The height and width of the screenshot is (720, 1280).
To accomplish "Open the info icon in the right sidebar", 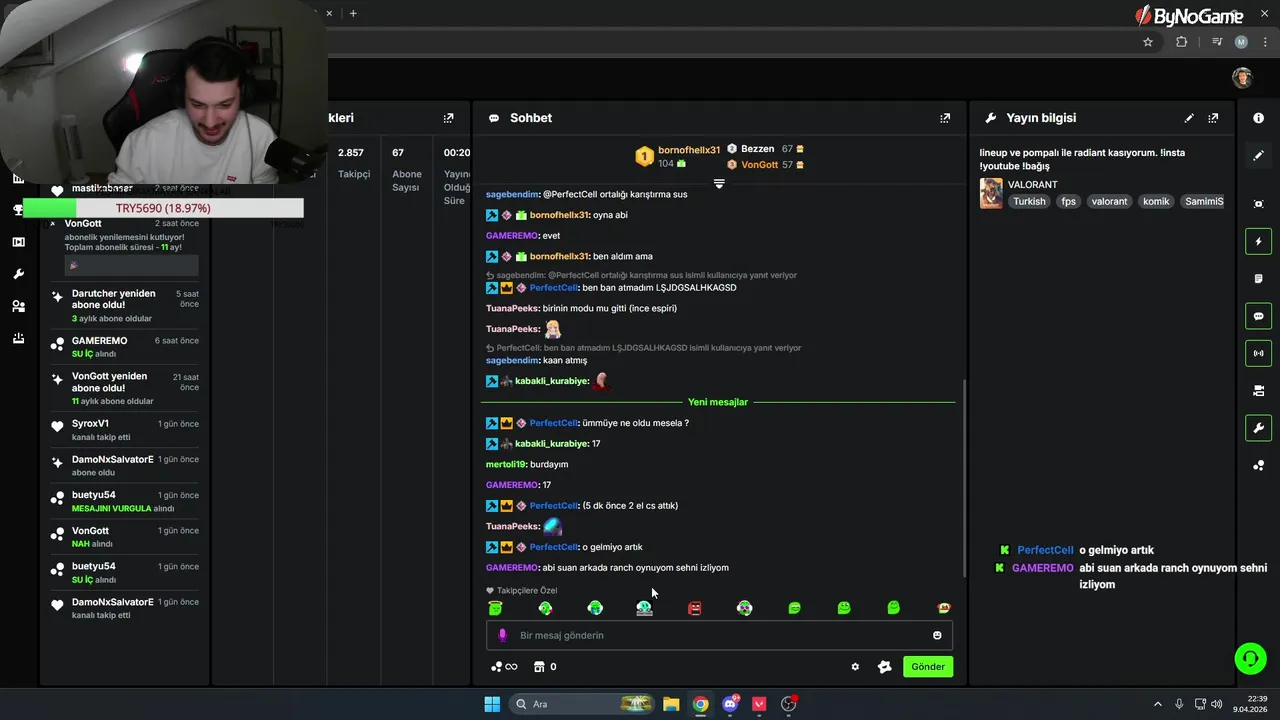I will click(1258, 118).
